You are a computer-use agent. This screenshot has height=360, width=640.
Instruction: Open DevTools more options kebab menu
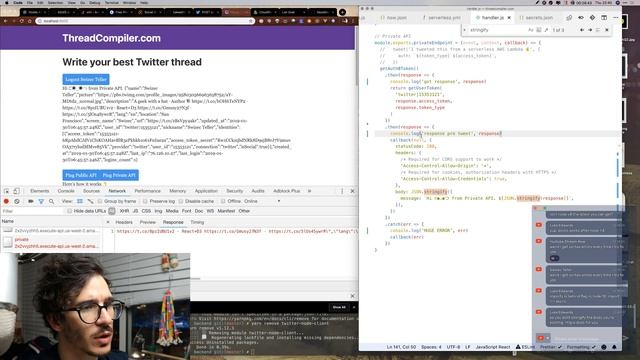click(342, 191)
